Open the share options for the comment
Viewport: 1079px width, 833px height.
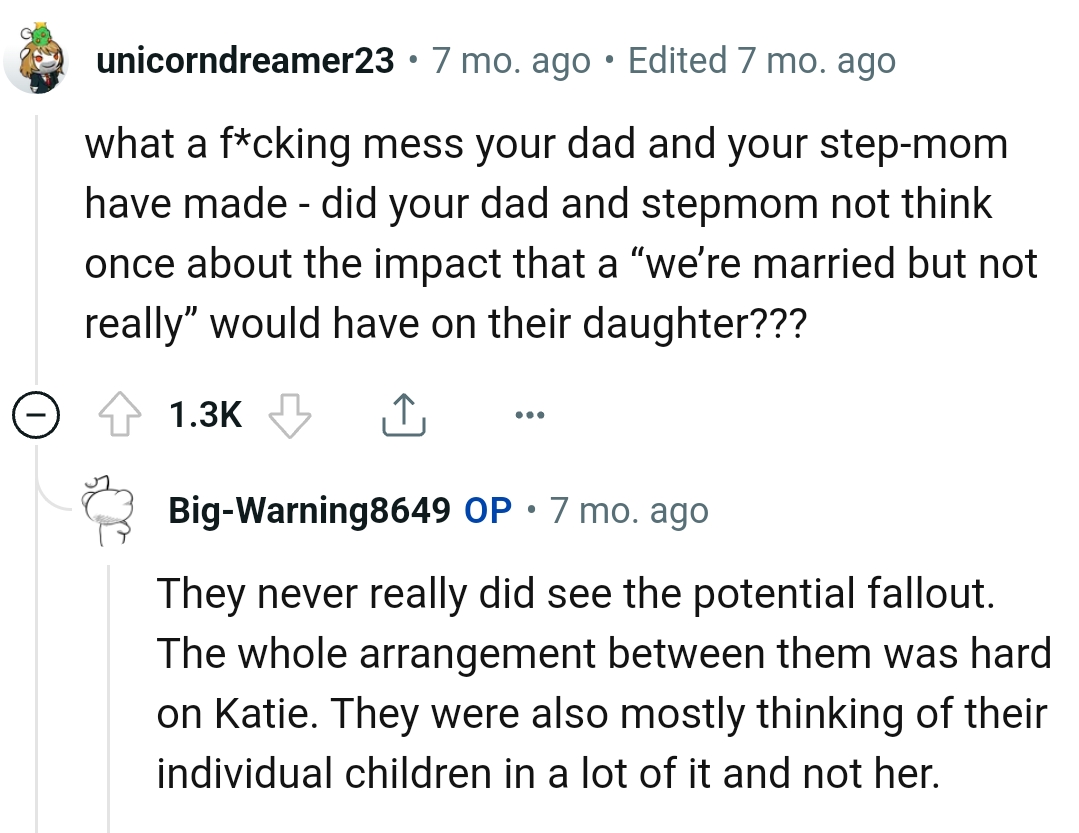coord(403,413)
